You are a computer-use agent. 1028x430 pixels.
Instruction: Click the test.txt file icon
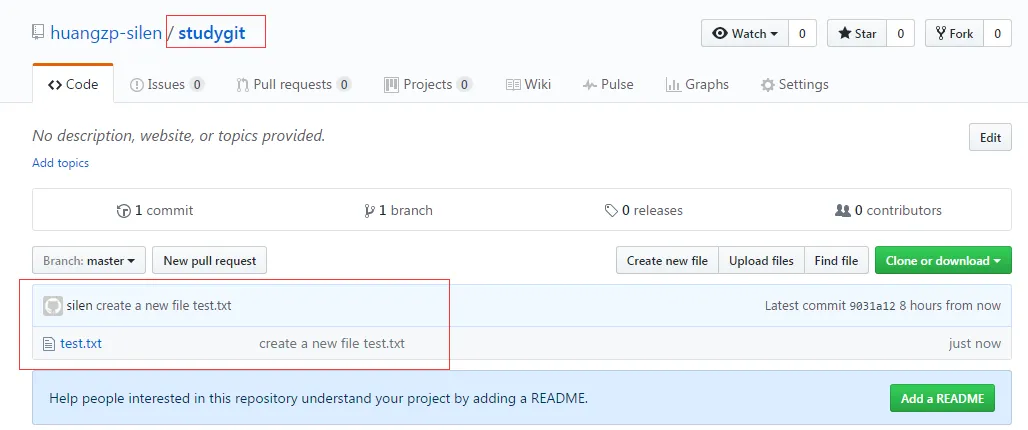48,344
